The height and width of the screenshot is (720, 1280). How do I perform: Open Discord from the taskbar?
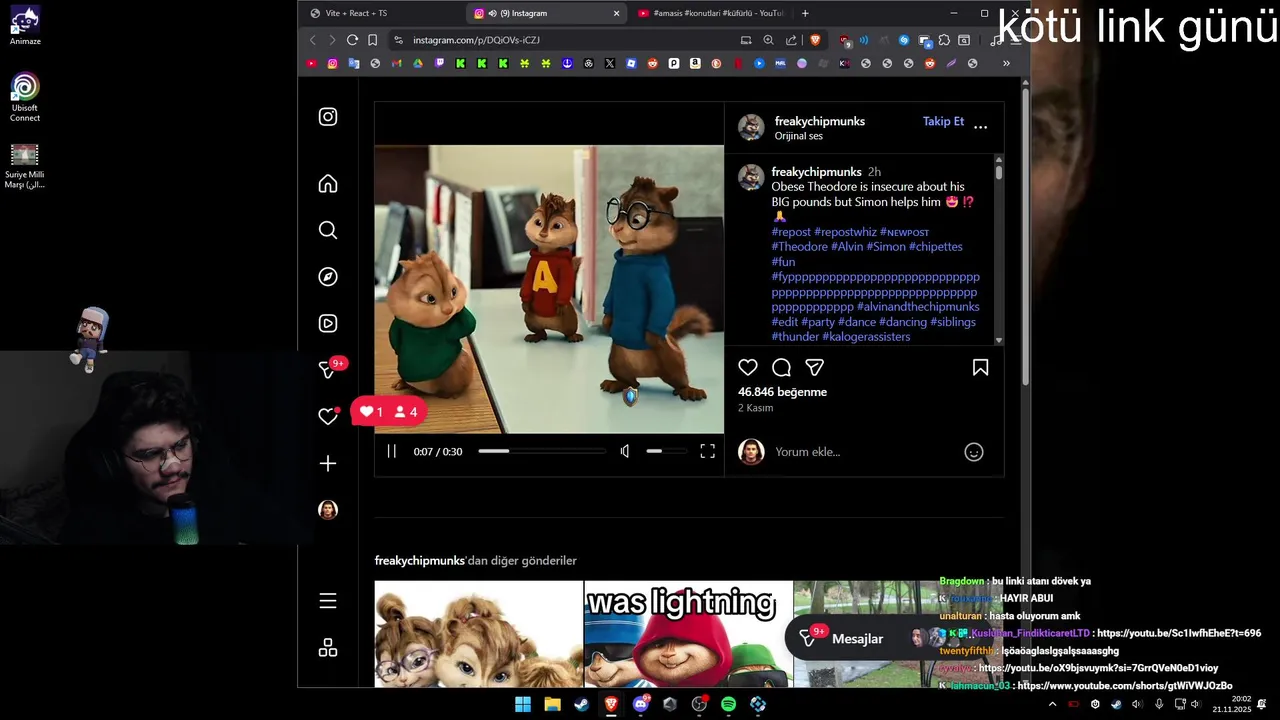tap(641, 704)
